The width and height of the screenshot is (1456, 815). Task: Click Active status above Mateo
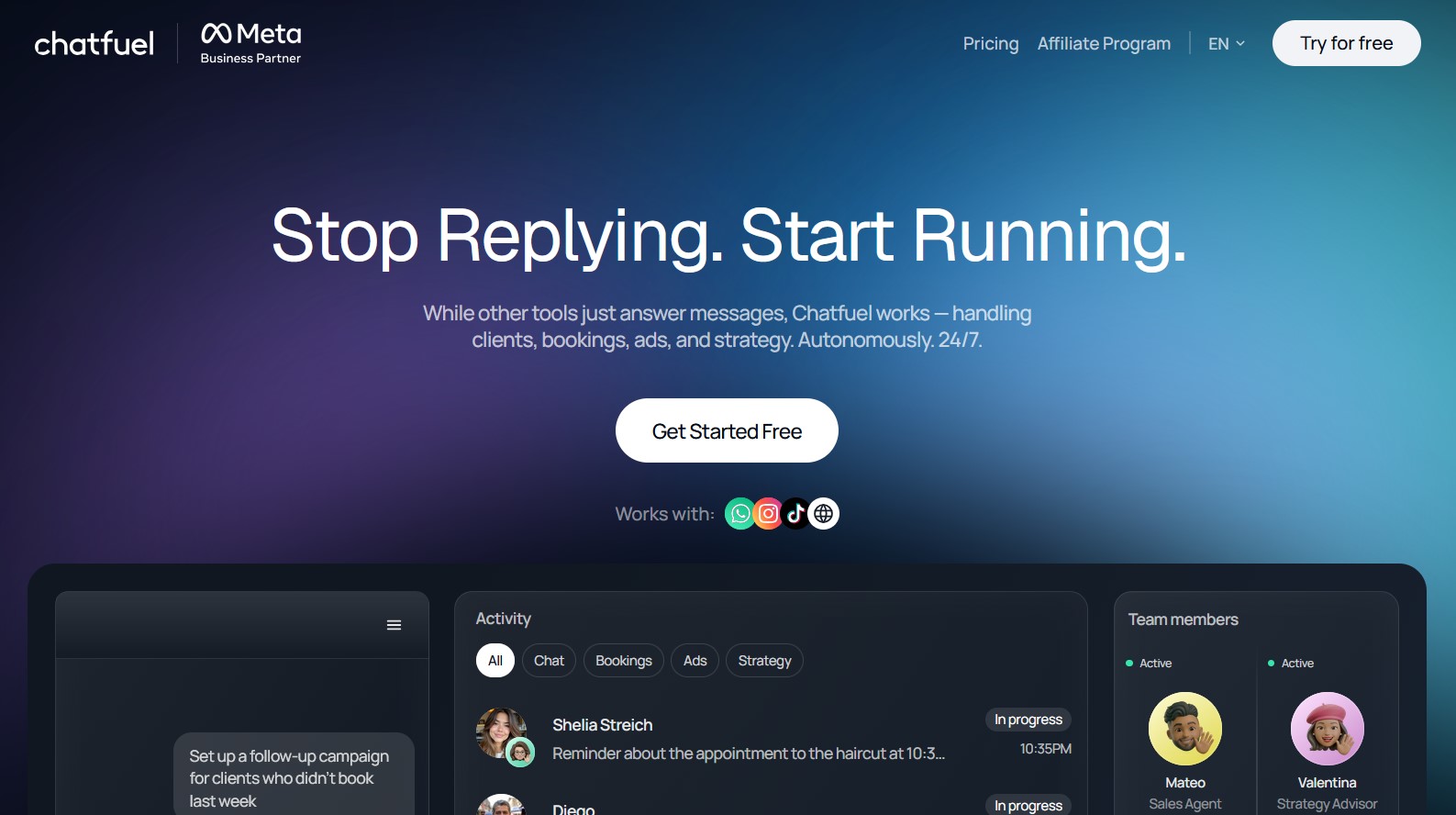coord(1149,664)
